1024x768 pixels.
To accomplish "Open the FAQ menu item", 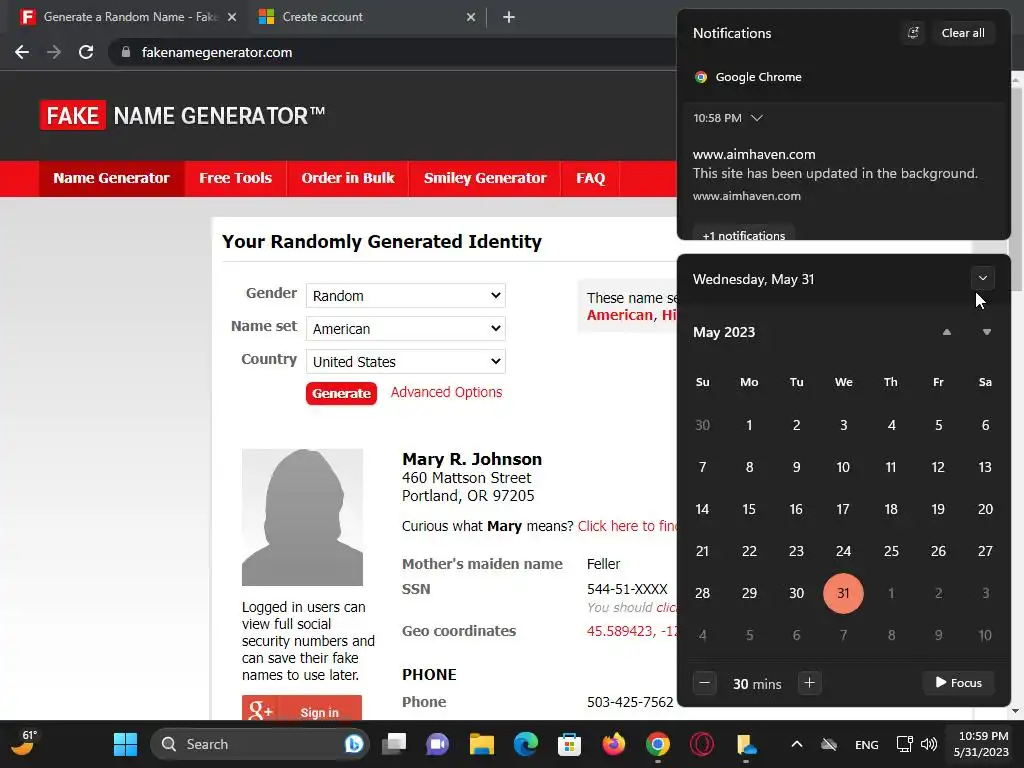I will (x=590, y=178).
